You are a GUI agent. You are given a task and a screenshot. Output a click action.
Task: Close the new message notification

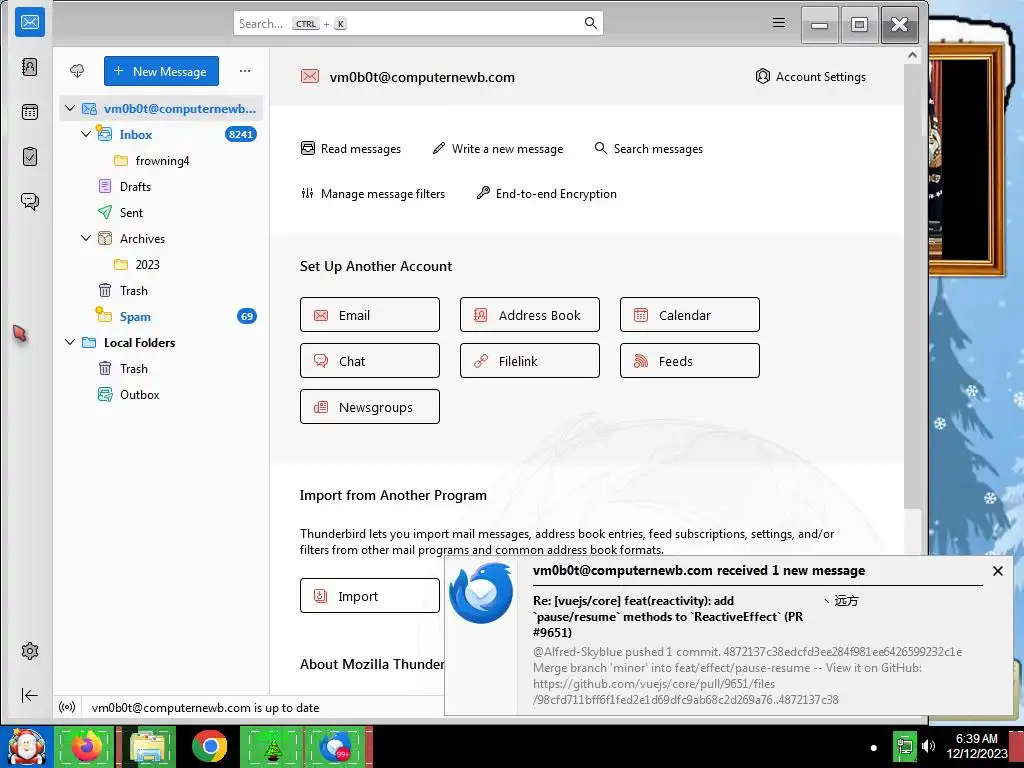tap(997, 571)
